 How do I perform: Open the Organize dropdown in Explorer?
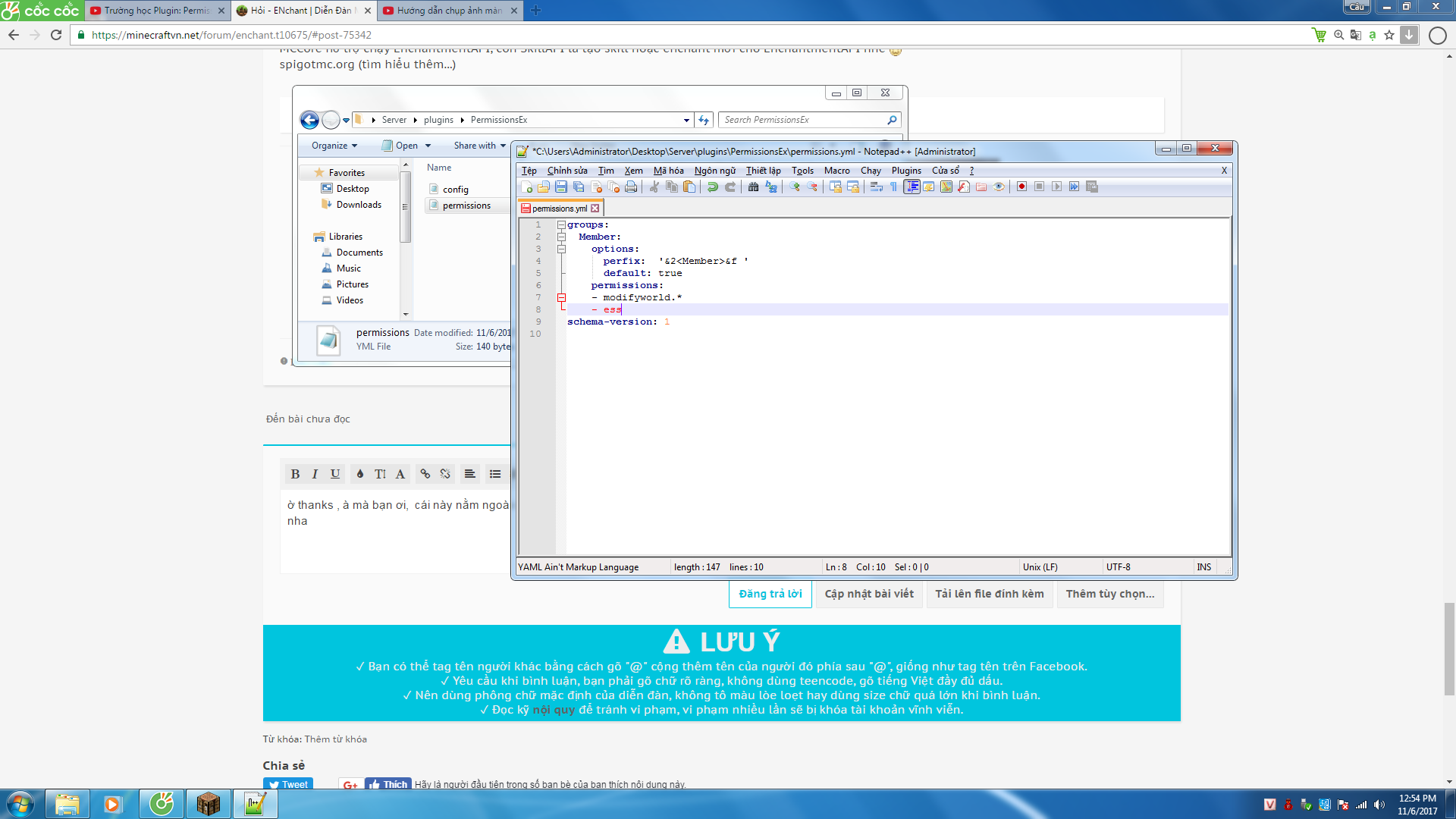[x=334, y=146]
